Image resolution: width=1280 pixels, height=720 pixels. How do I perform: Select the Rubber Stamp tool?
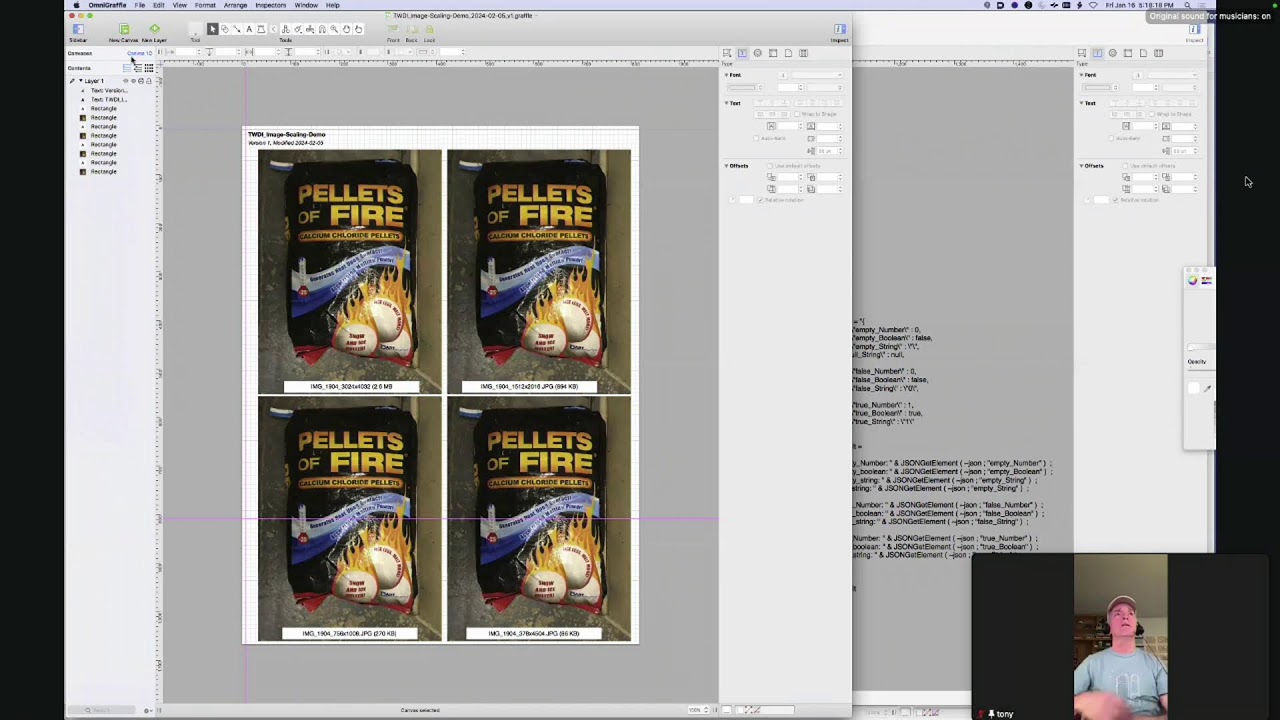tap(310, 29)
